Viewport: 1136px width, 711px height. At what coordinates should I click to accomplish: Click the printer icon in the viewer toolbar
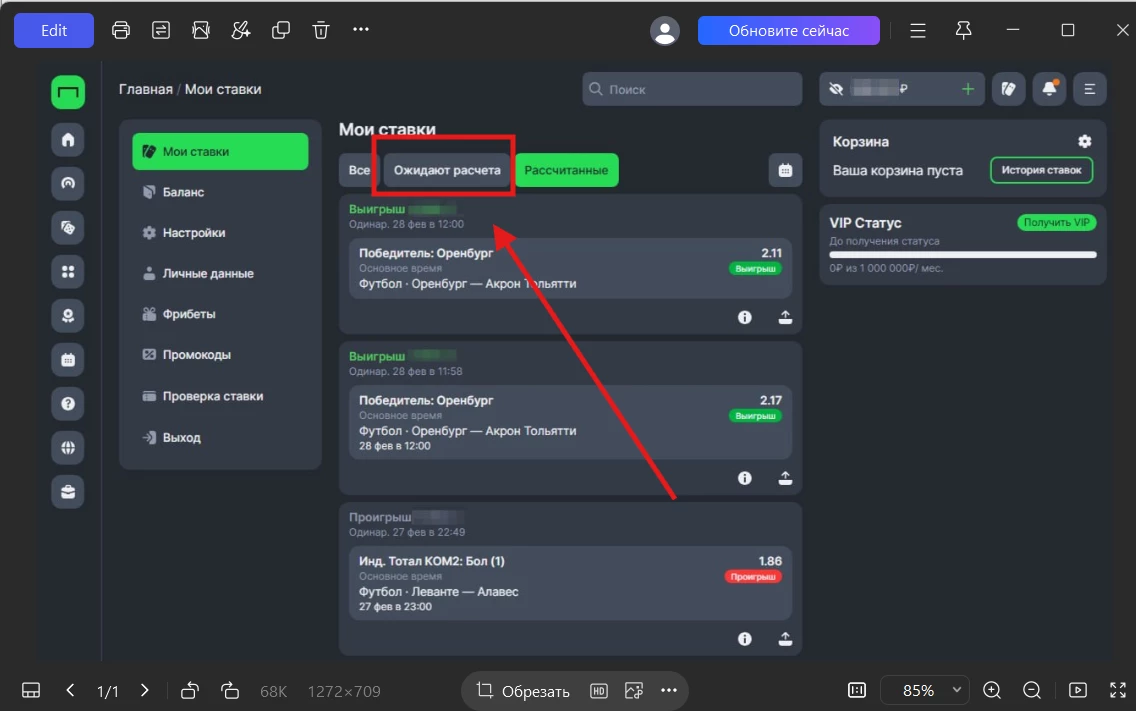click(121, 30)
